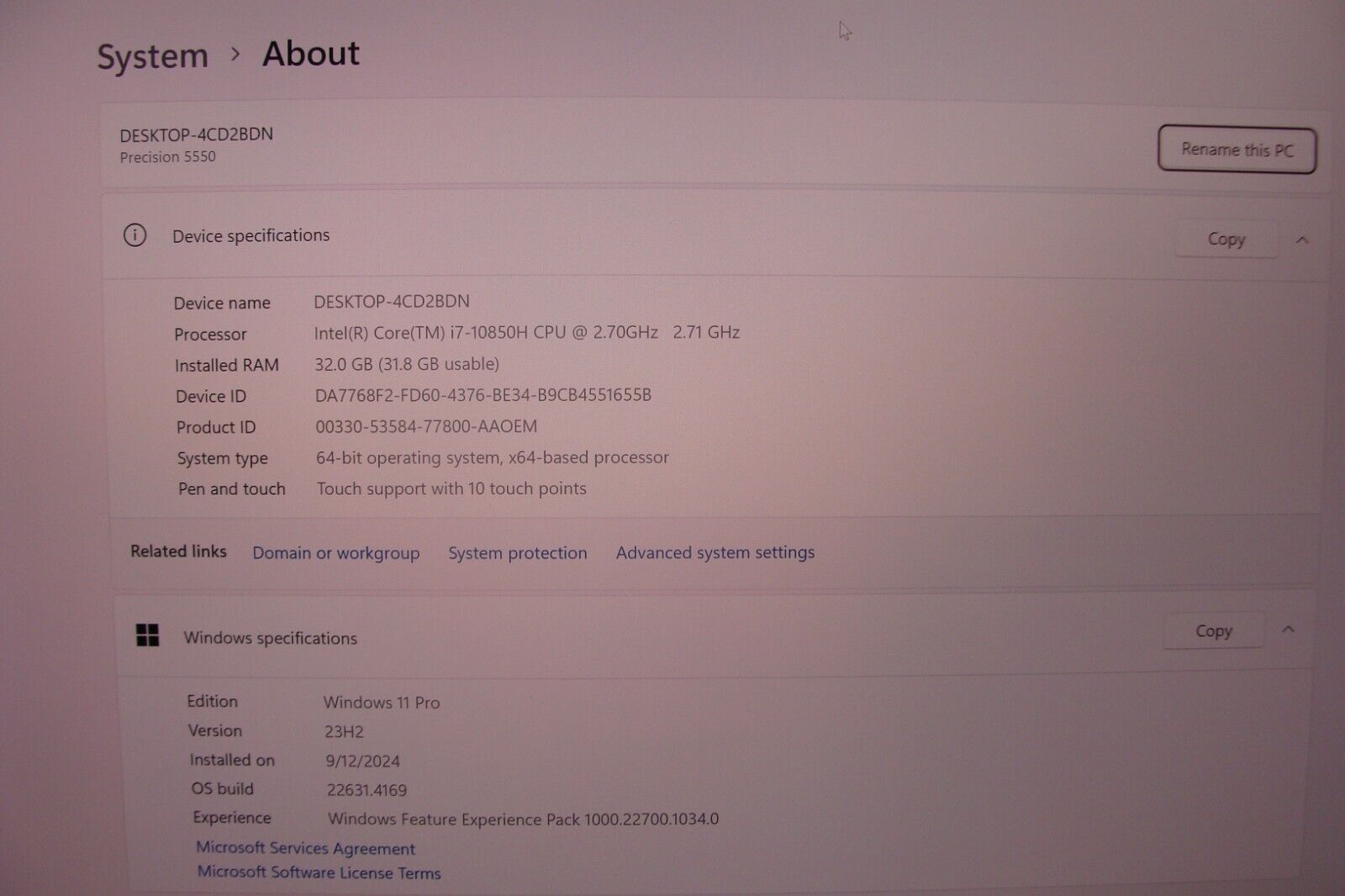
Task: Click the Installed on label
Action: click(x=232, y=760)
